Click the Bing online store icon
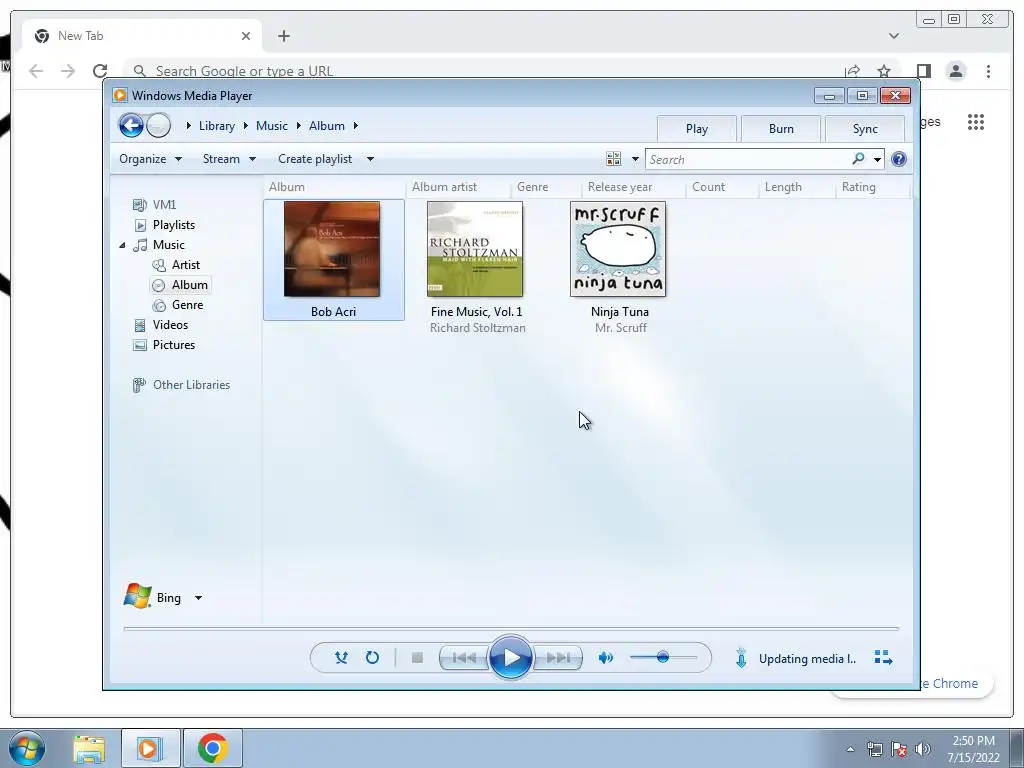The width and height of the screenshot is (1024, 768). (x=137, y=596)
